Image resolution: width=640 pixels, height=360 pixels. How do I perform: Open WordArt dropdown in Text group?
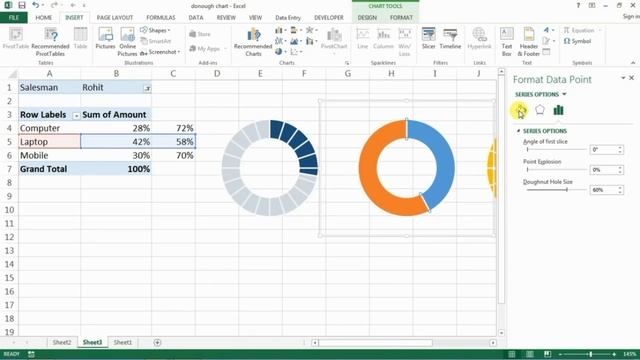(x=548, y=30)
